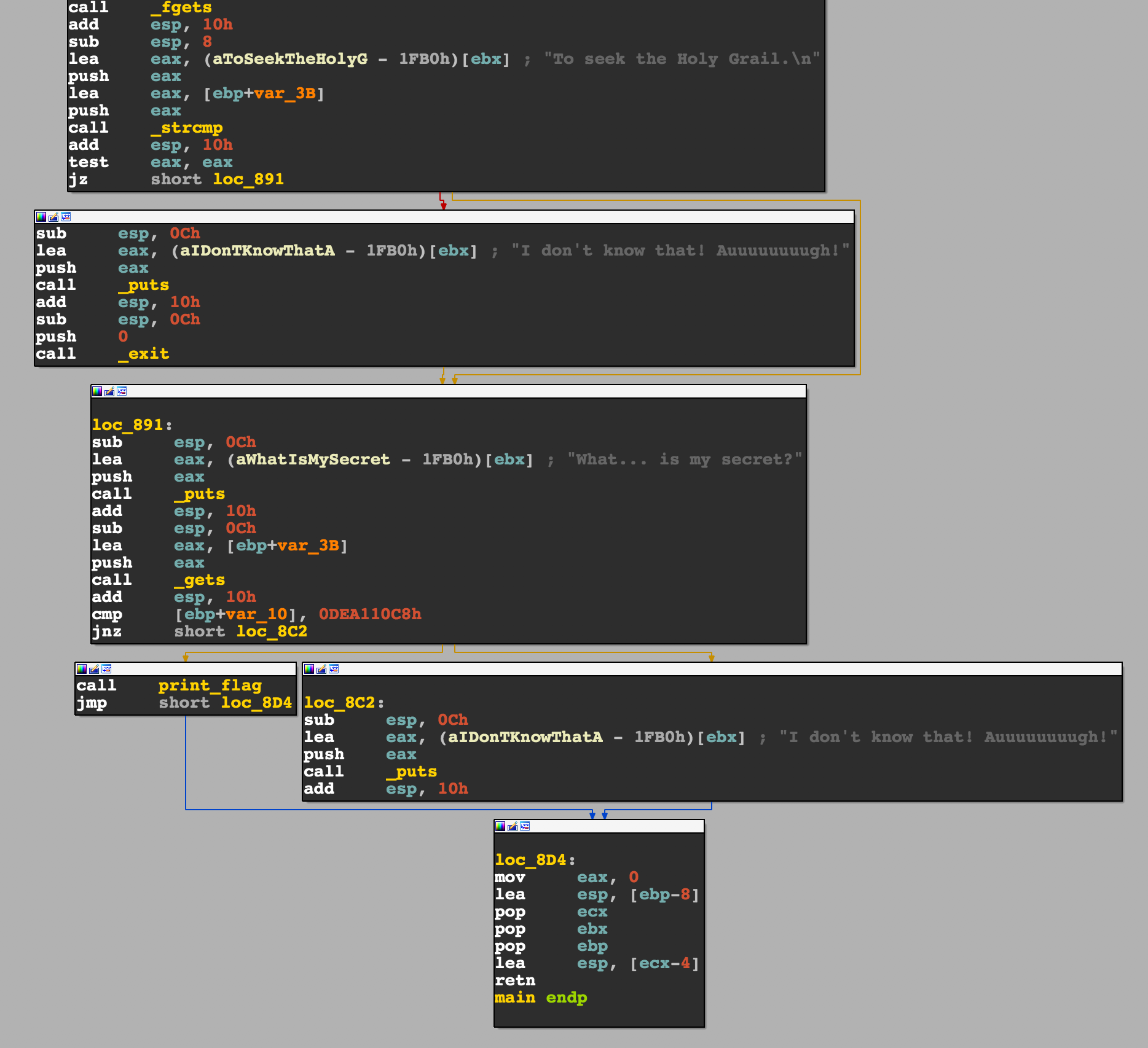Click the group nodes icon on the loc_8D4 block
The image size is (1148, 1048).
[x=525, y=826]
